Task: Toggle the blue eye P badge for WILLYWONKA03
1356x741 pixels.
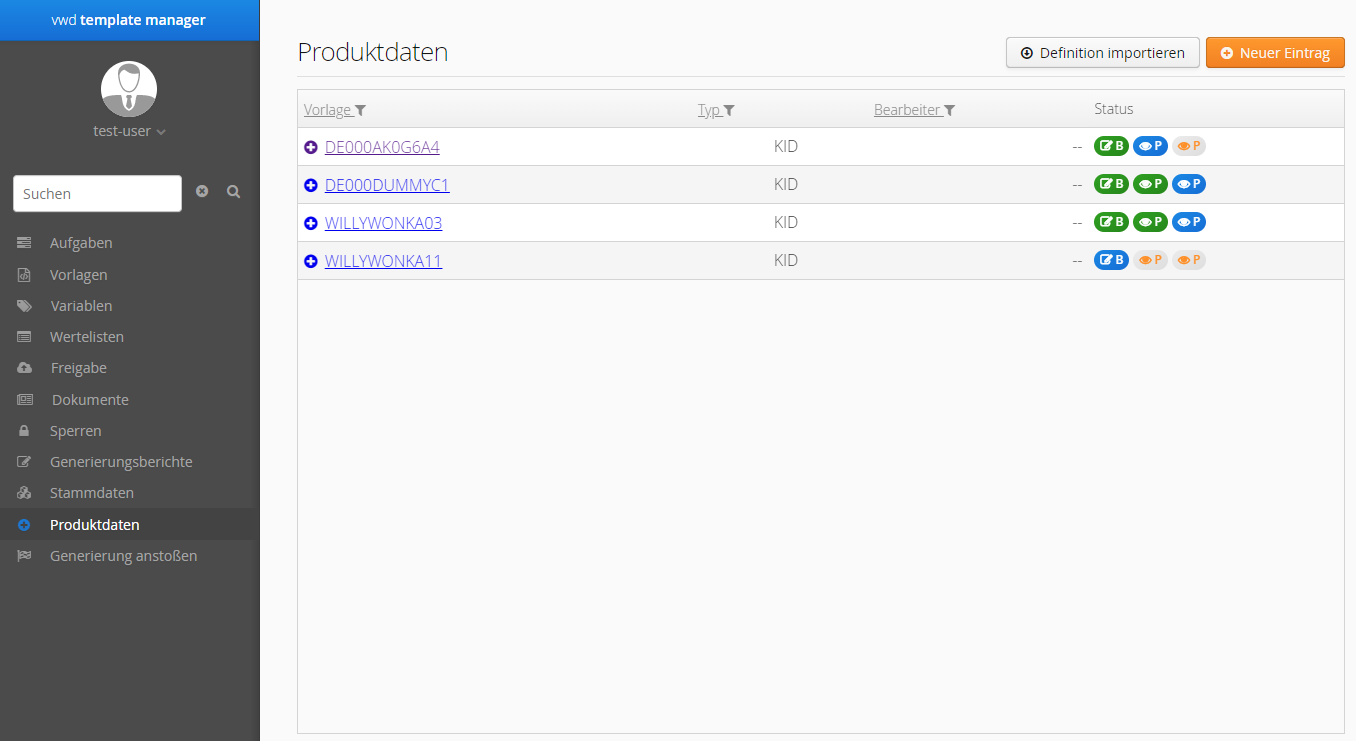Action: pyautogui.click(x=1189, y=222)
